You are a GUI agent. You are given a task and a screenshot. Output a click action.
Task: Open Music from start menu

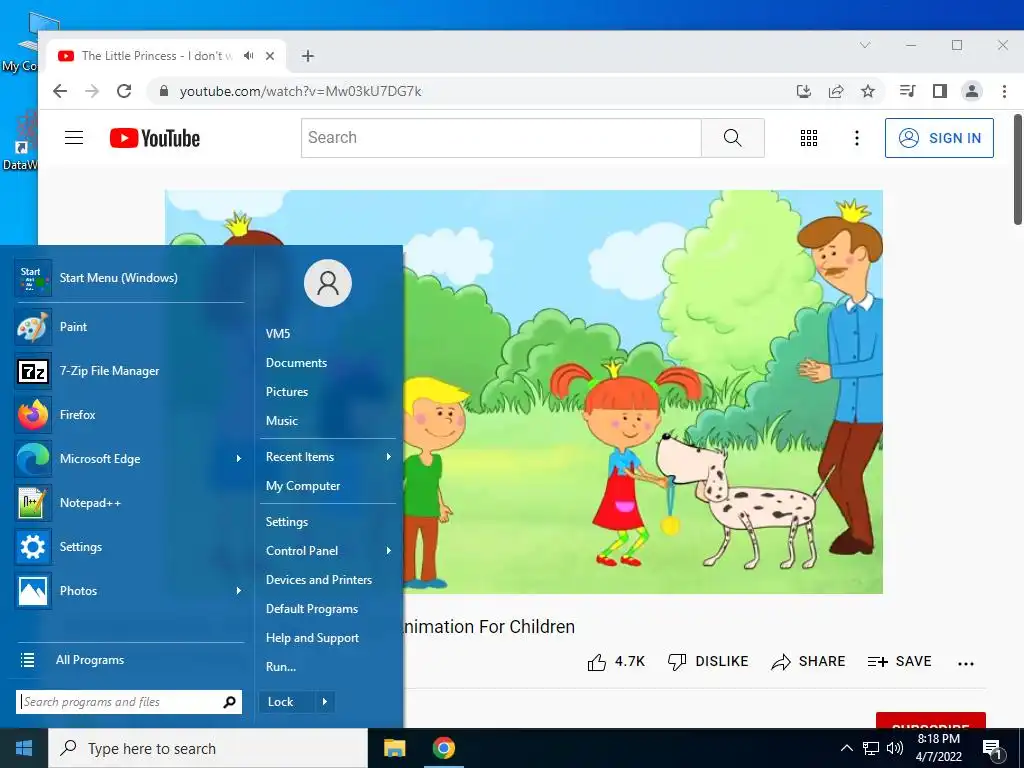pos(281,421)
